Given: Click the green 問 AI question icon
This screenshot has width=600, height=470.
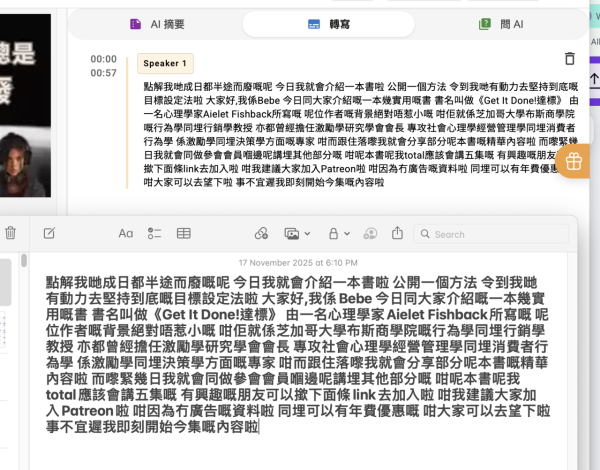Looking at the screenshot, I should pos(485,24).
